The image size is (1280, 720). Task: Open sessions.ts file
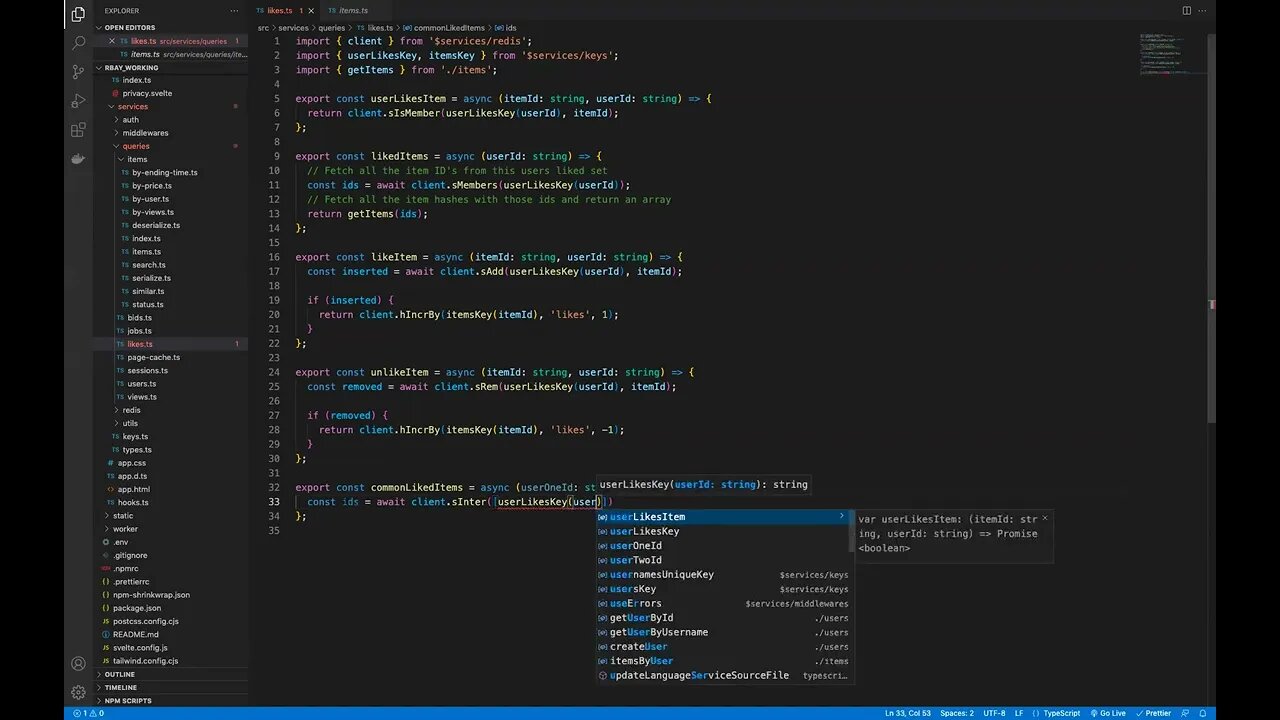[148, 370]
